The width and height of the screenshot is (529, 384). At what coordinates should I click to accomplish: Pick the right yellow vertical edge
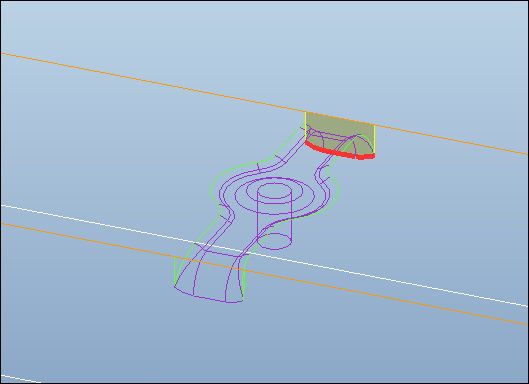[374, 139]
